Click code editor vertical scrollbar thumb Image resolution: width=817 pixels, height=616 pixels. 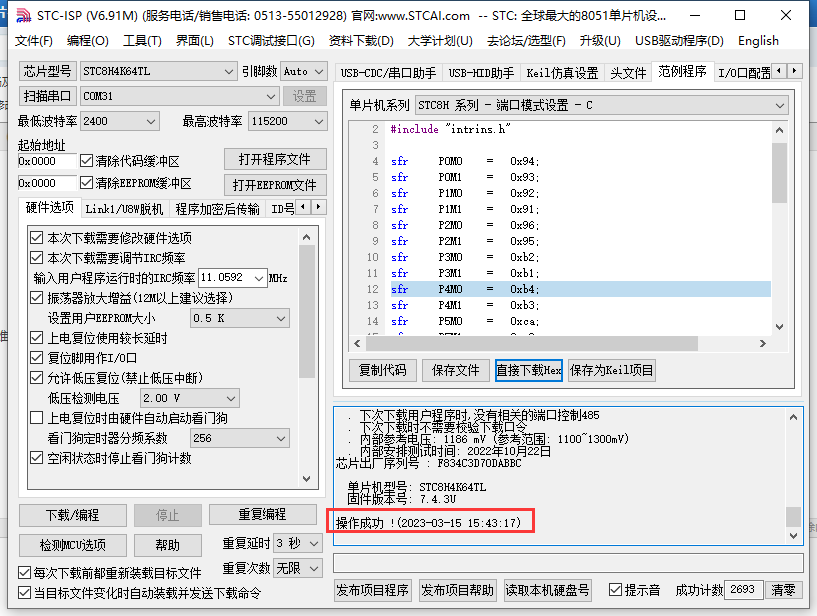pos(779,173)
